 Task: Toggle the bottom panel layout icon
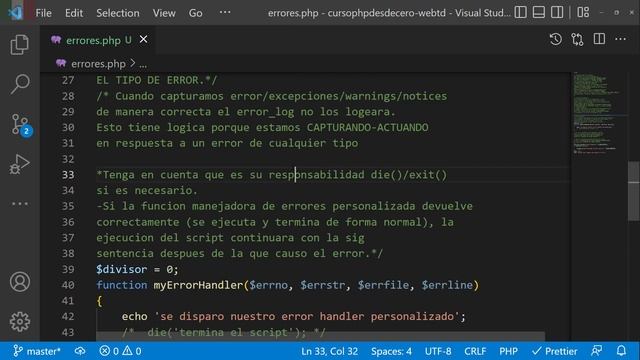(539, 12)
